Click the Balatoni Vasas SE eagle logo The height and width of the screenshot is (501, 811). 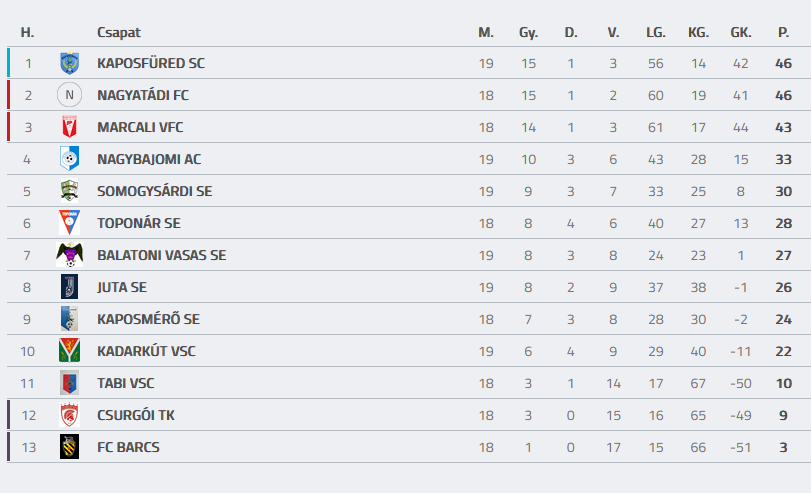(x=69, y=255)
